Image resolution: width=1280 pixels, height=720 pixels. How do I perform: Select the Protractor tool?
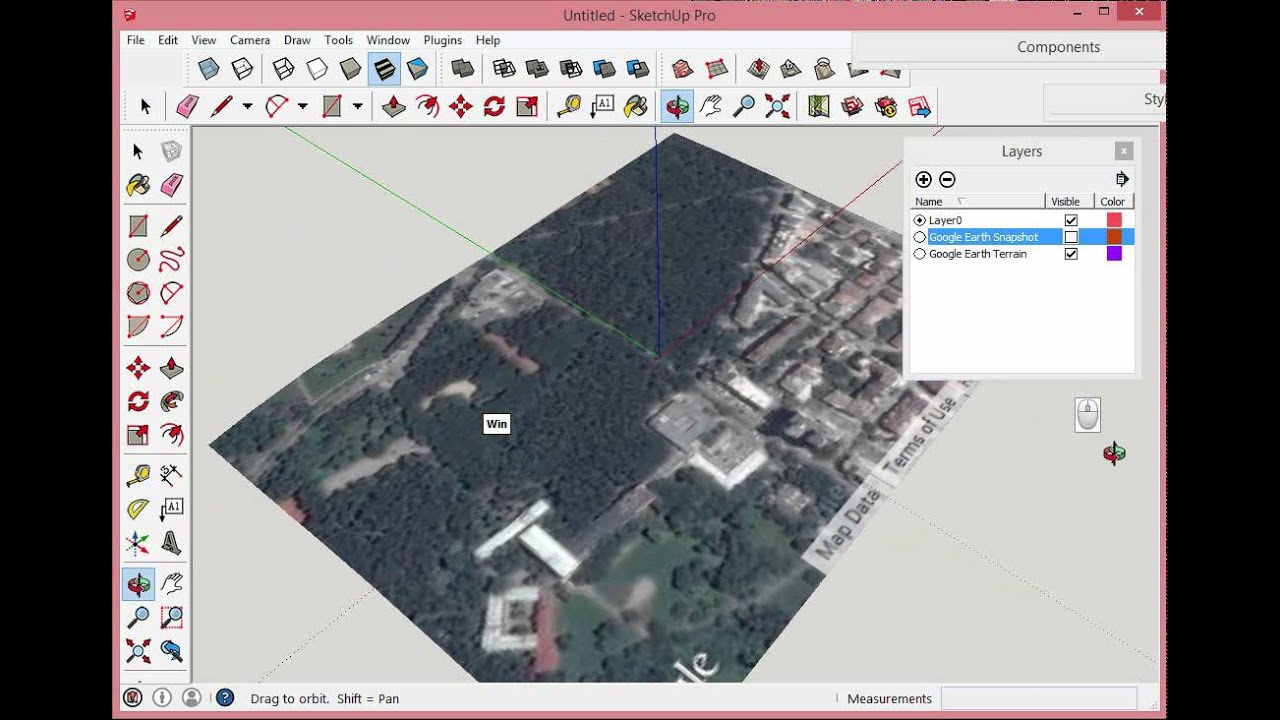(138, 509)
